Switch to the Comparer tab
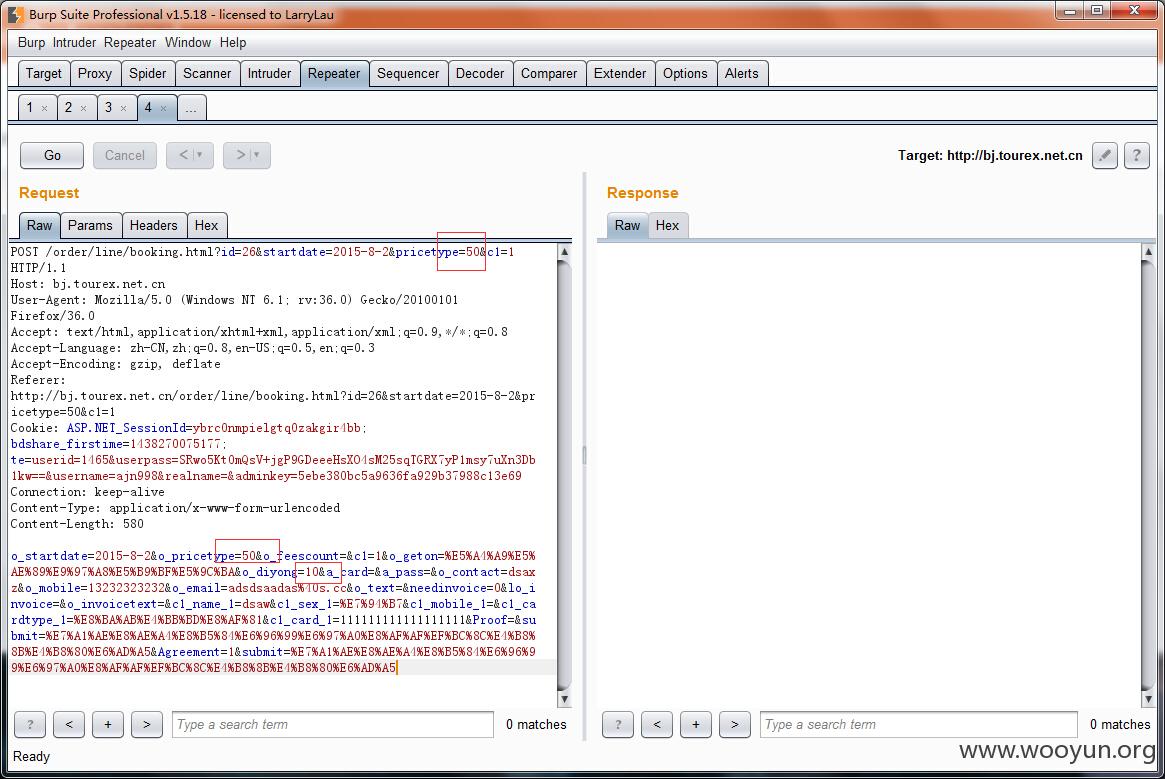 point(549,74)
